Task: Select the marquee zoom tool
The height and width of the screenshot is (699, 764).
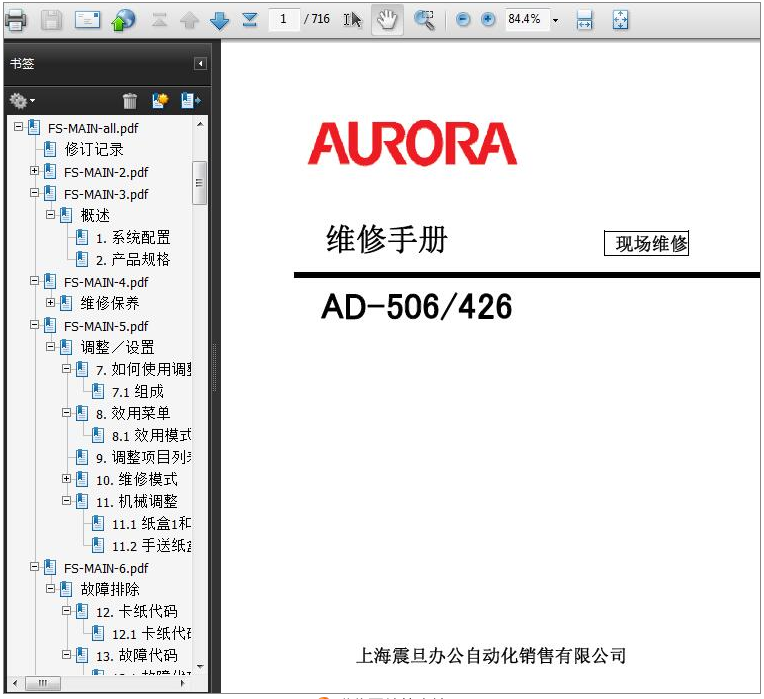Action: [x=424, y=20]
